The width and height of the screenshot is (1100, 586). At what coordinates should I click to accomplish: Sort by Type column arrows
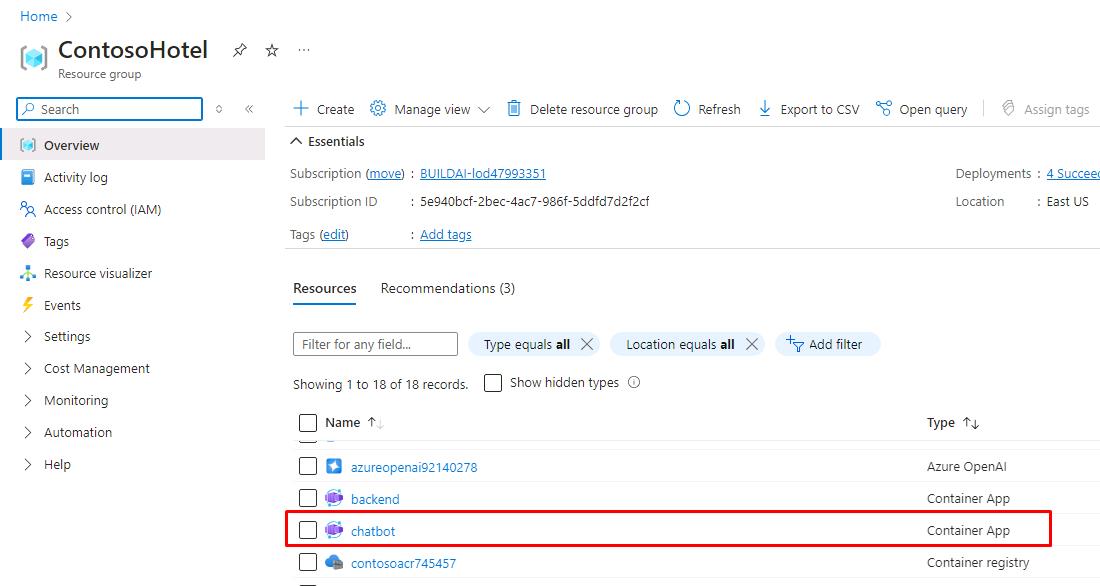pos(971,422)
